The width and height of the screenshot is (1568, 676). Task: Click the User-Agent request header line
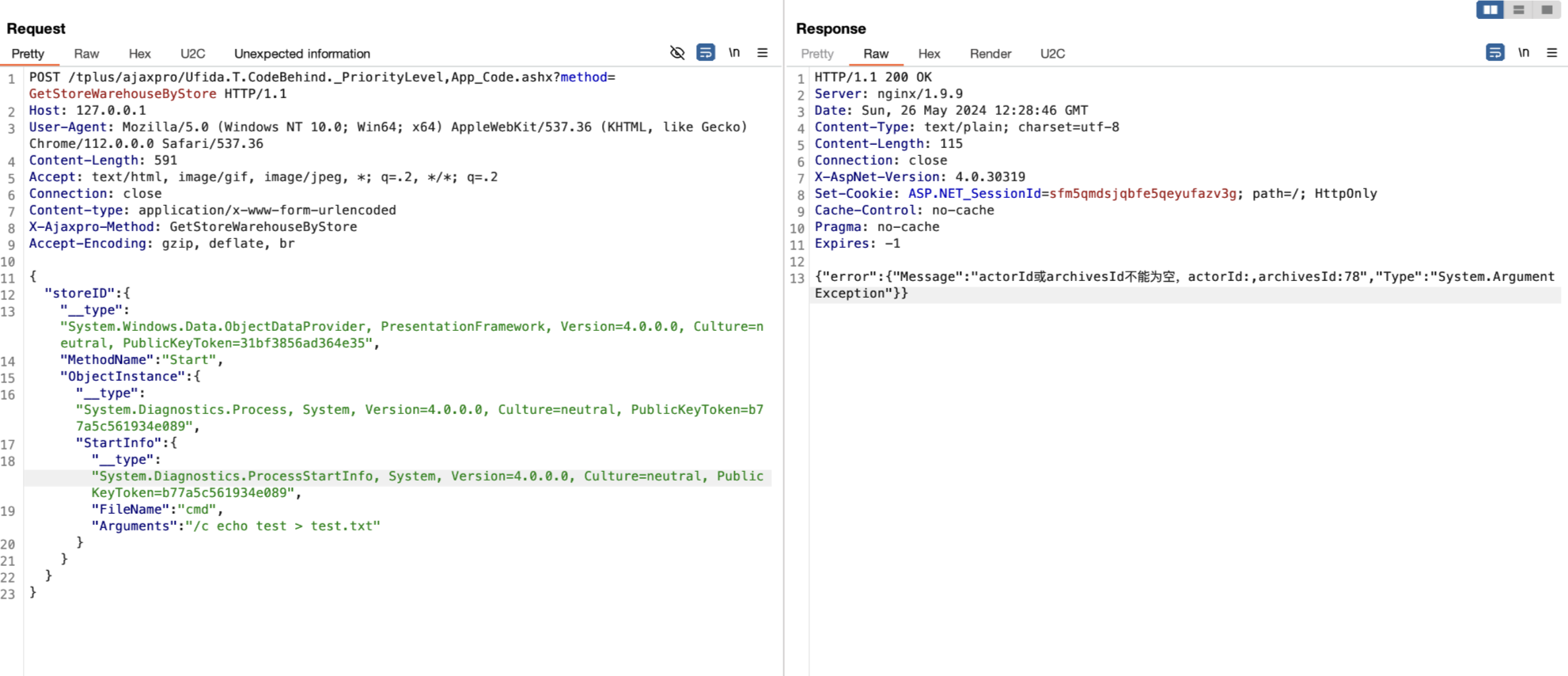[x=388, y=135]
